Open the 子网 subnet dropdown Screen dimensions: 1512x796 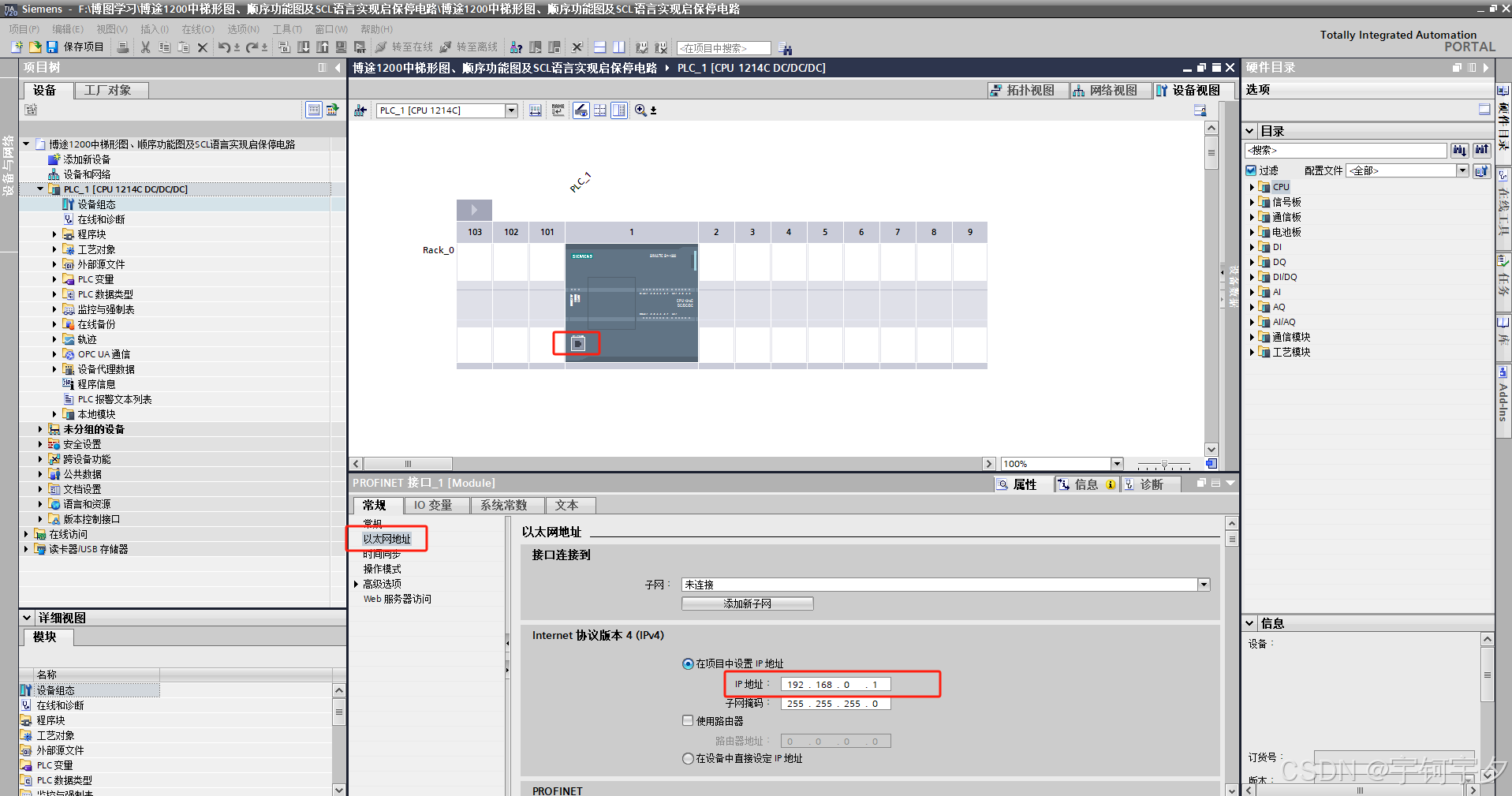coord(1204,585)
